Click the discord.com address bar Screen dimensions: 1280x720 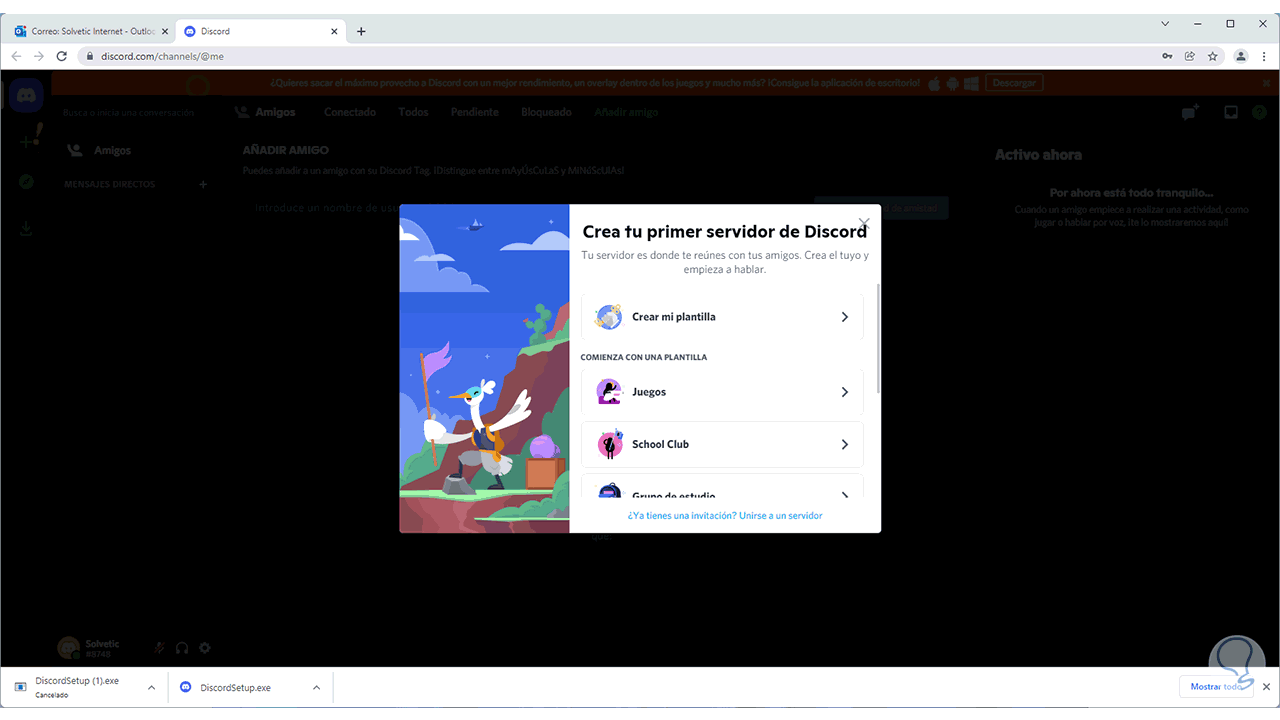pos(620,56)
